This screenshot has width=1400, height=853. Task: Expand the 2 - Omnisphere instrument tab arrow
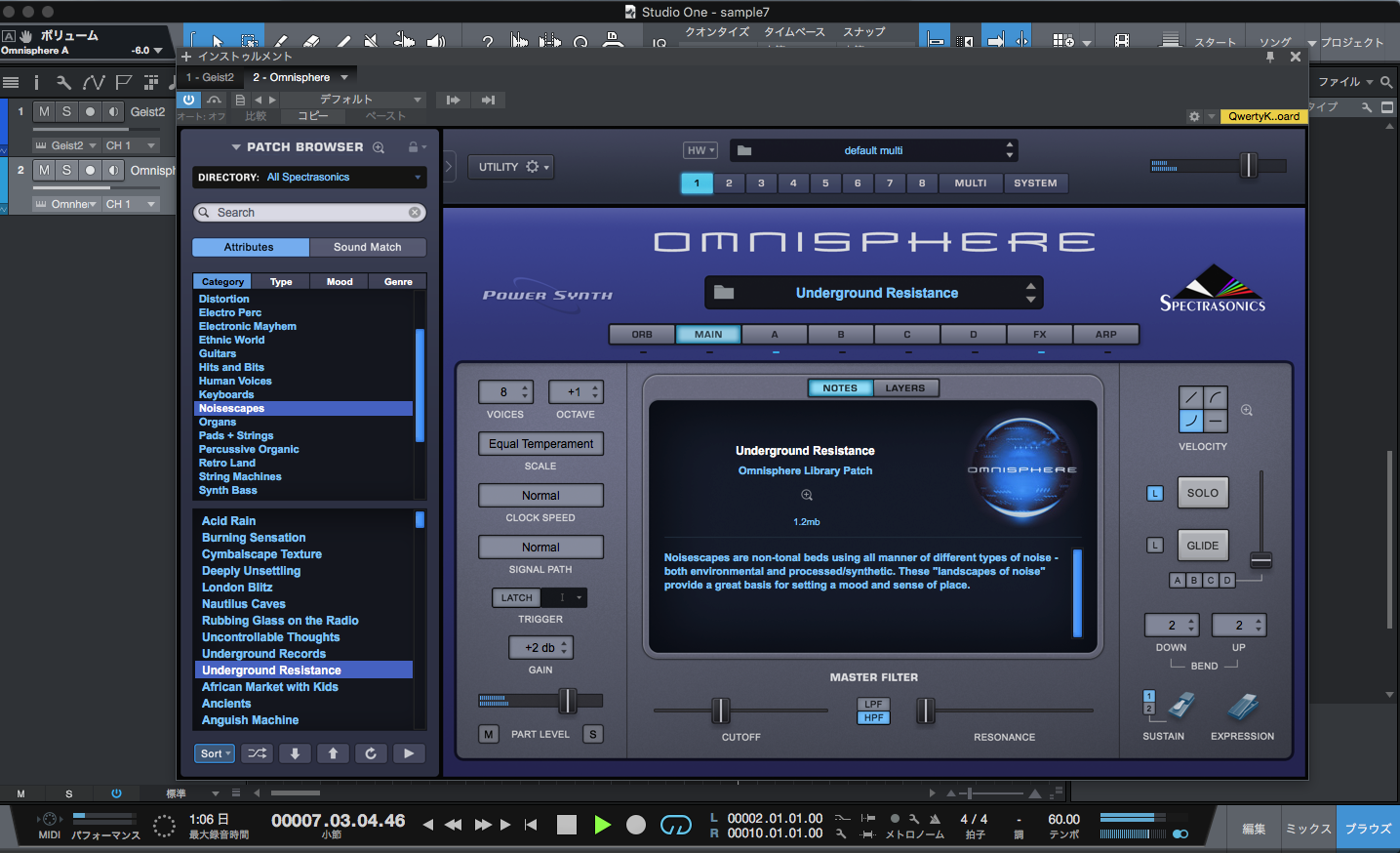coord(344,77)
